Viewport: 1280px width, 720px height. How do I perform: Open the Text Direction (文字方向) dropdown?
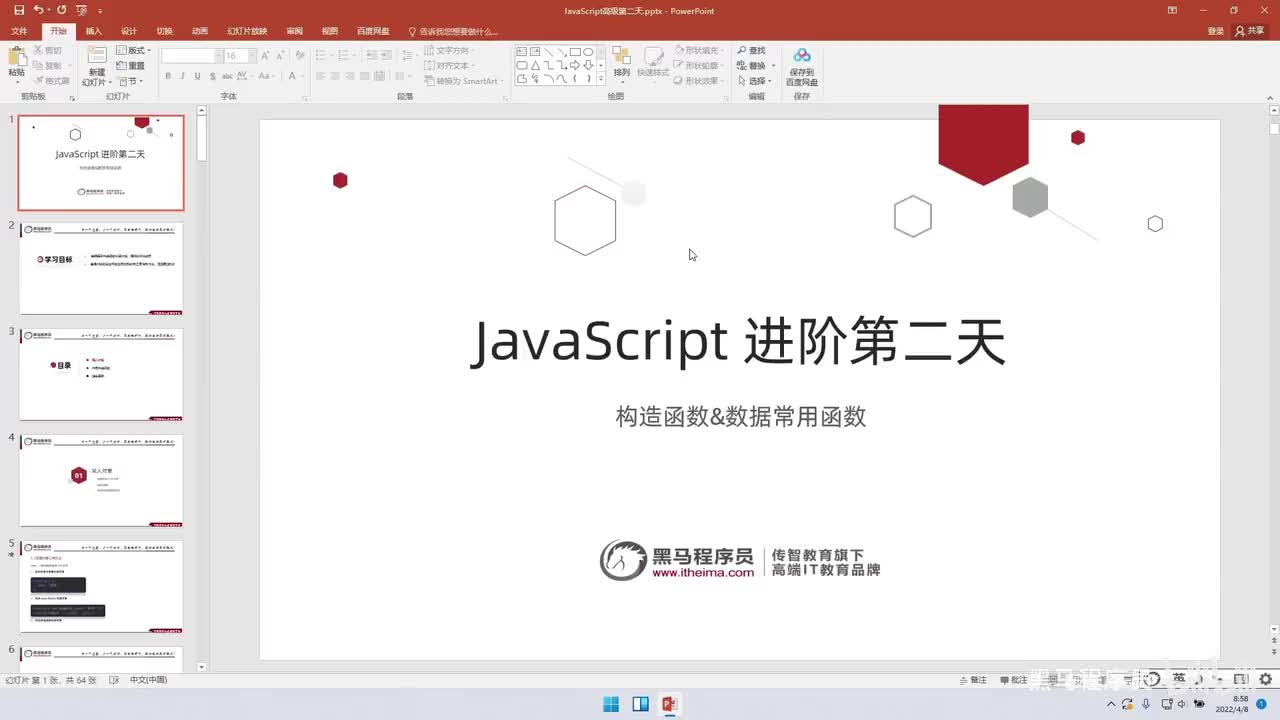(x=449, y=50)
